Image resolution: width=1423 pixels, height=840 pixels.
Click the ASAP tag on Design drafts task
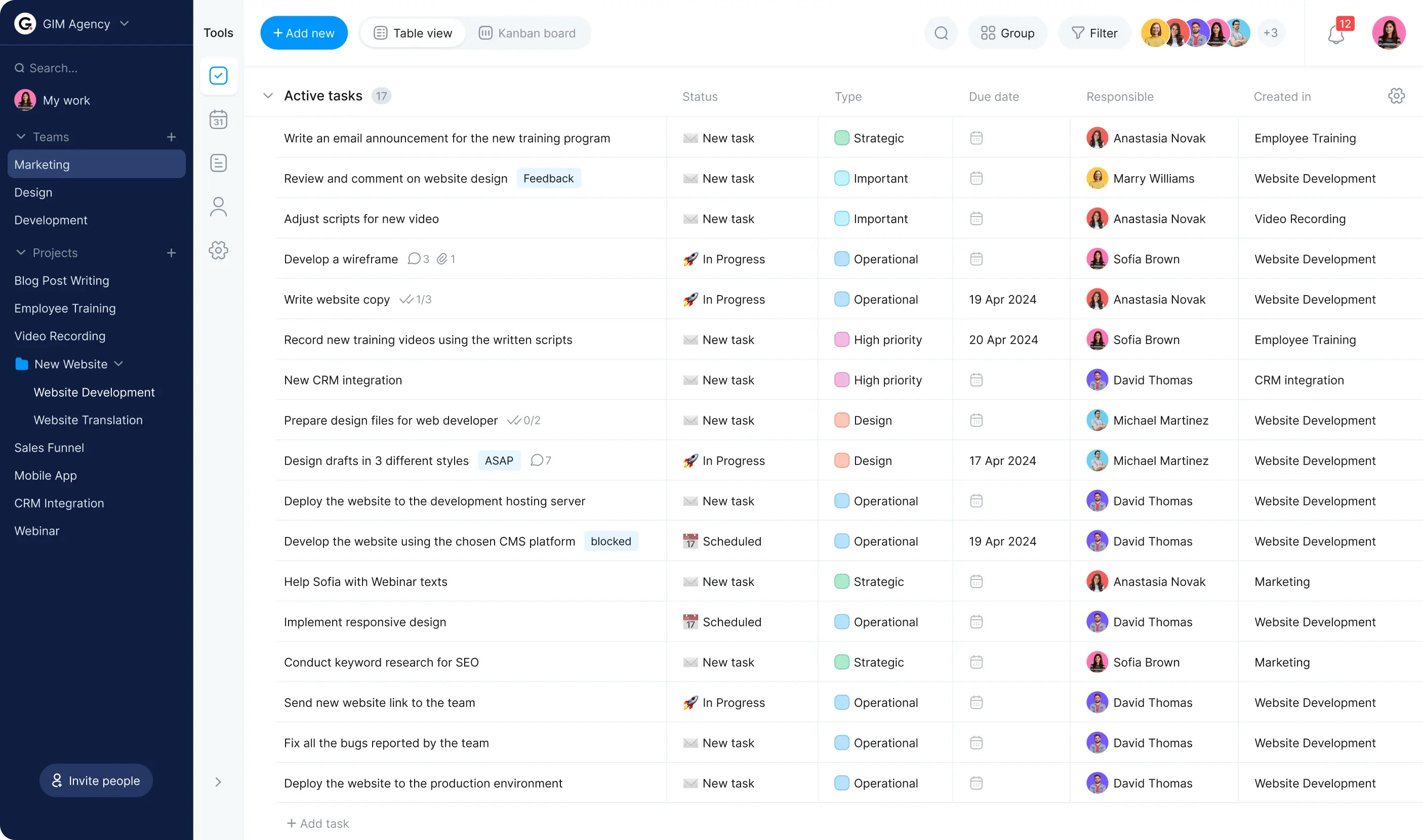click(x=498, y=460)
